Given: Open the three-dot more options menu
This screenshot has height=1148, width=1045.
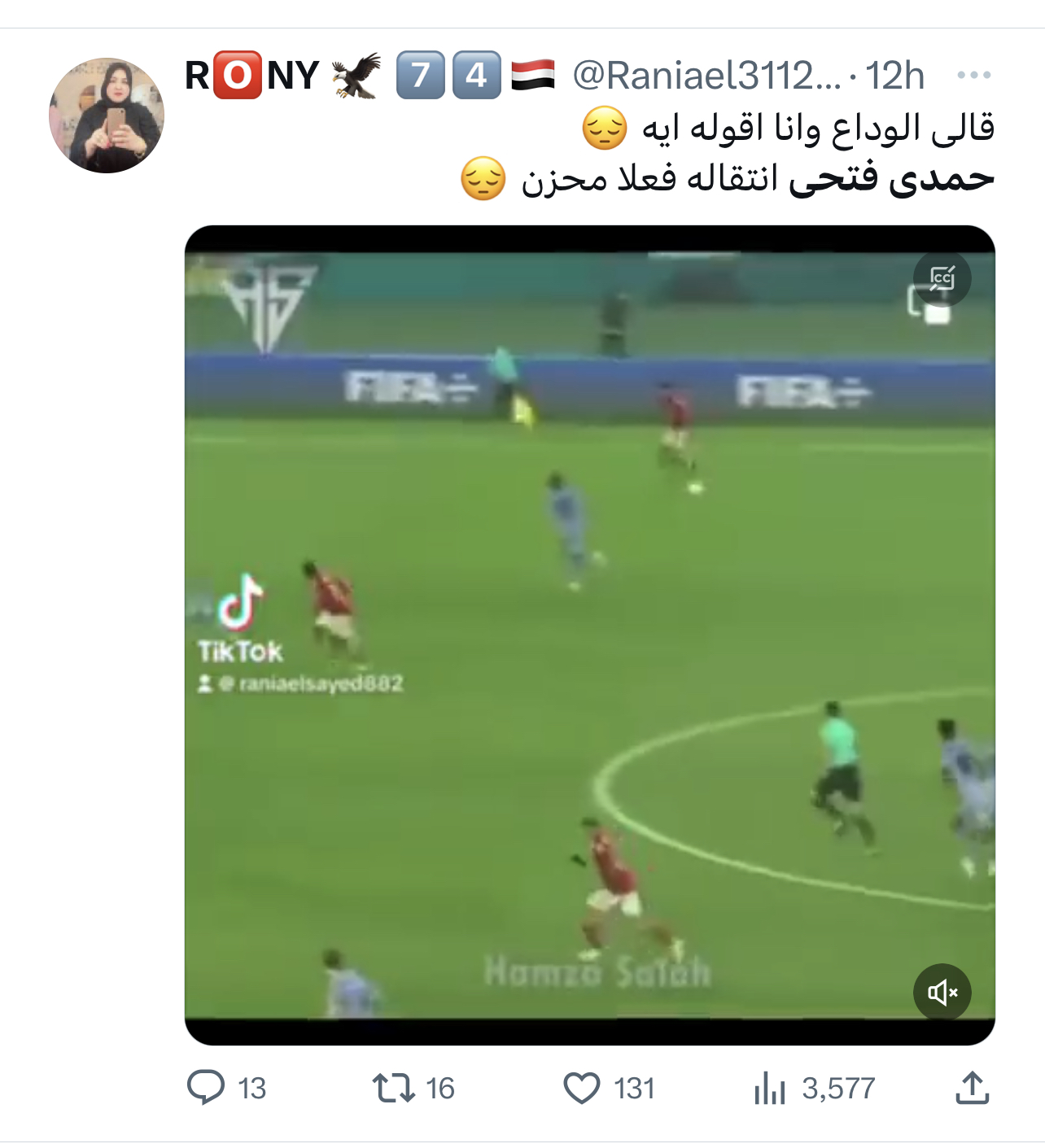Looking at the screenshot, I should click(974, 75).
